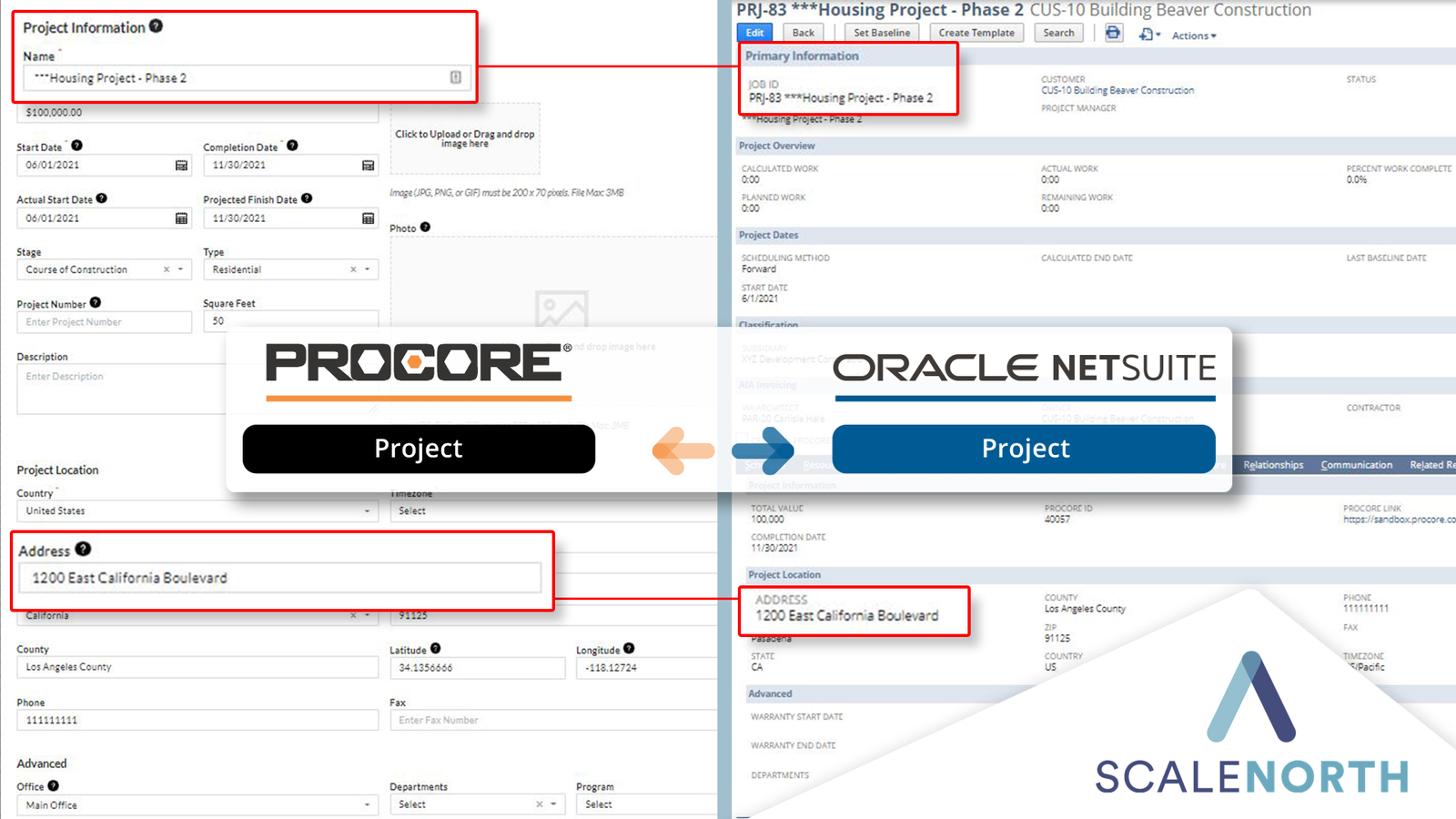Switch to the Relationships tab
The width and height of the screenshot is (1456, 819).
click(1273, 465)
